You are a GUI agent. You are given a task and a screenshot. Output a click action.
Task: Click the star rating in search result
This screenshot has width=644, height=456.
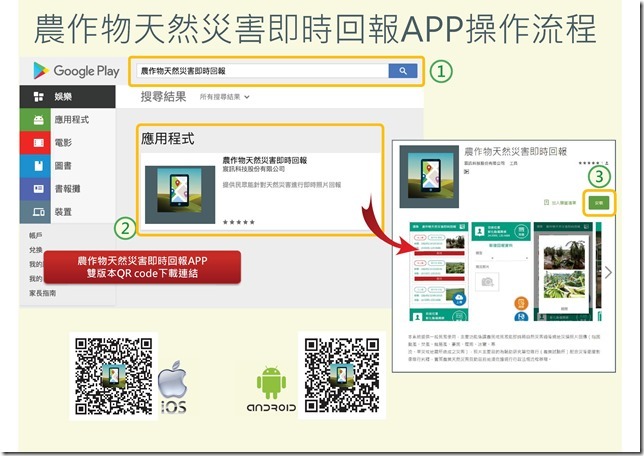[x=239, y=222]
